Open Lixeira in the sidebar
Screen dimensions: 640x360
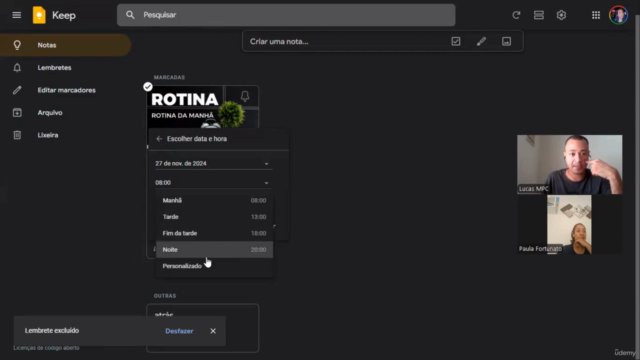tap(65, 135)
